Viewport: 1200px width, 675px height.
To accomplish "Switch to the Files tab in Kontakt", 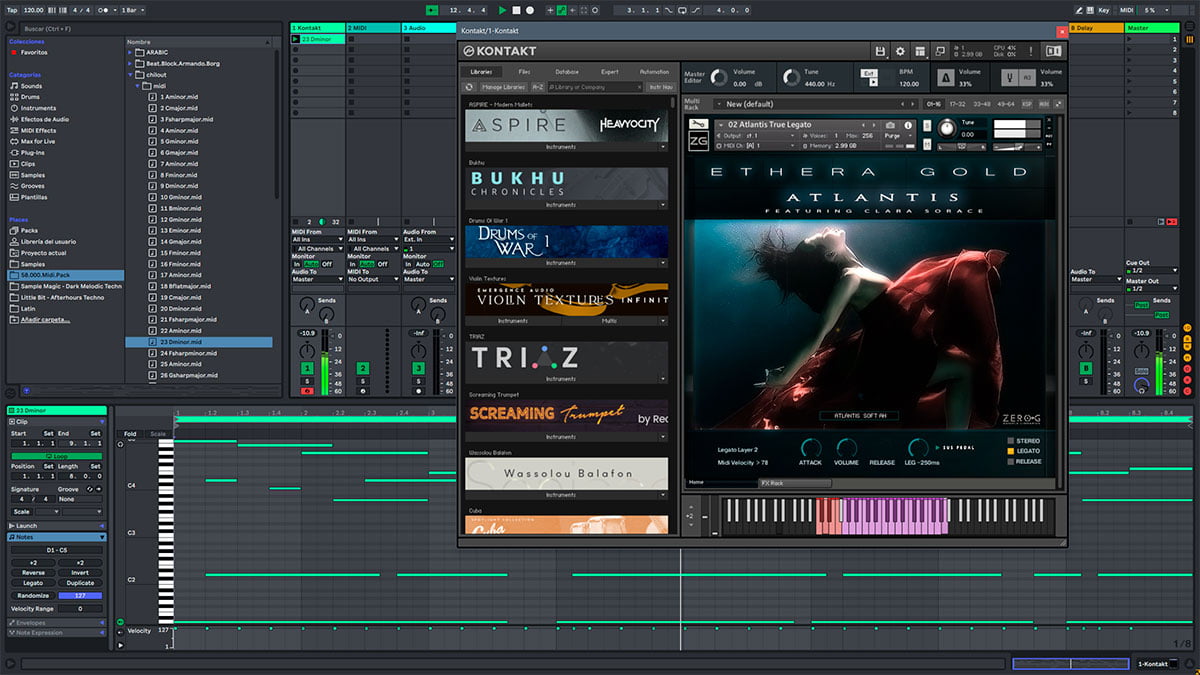I will pos(524,72).
